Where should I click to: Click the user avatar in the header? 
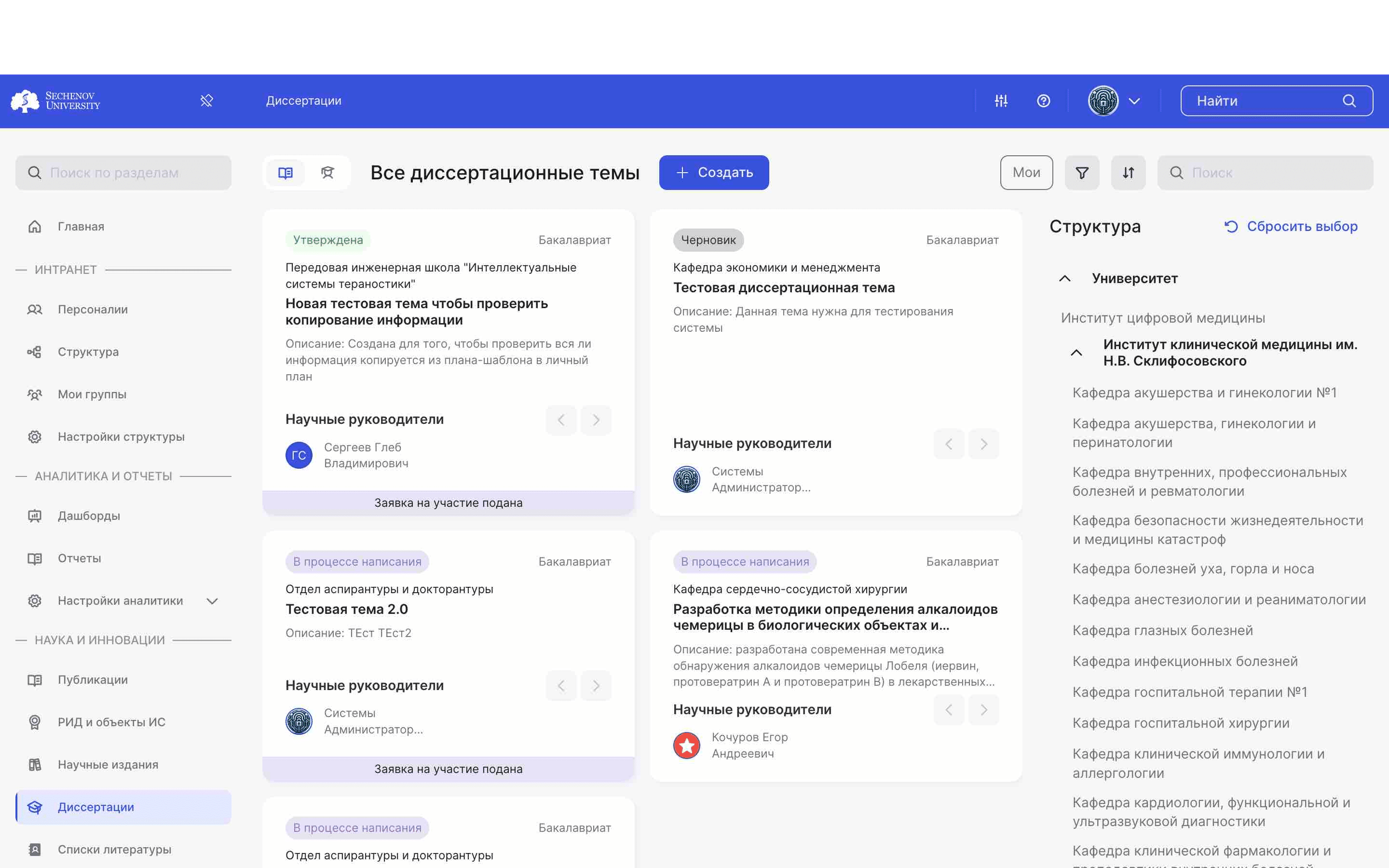coord(1103,101)
